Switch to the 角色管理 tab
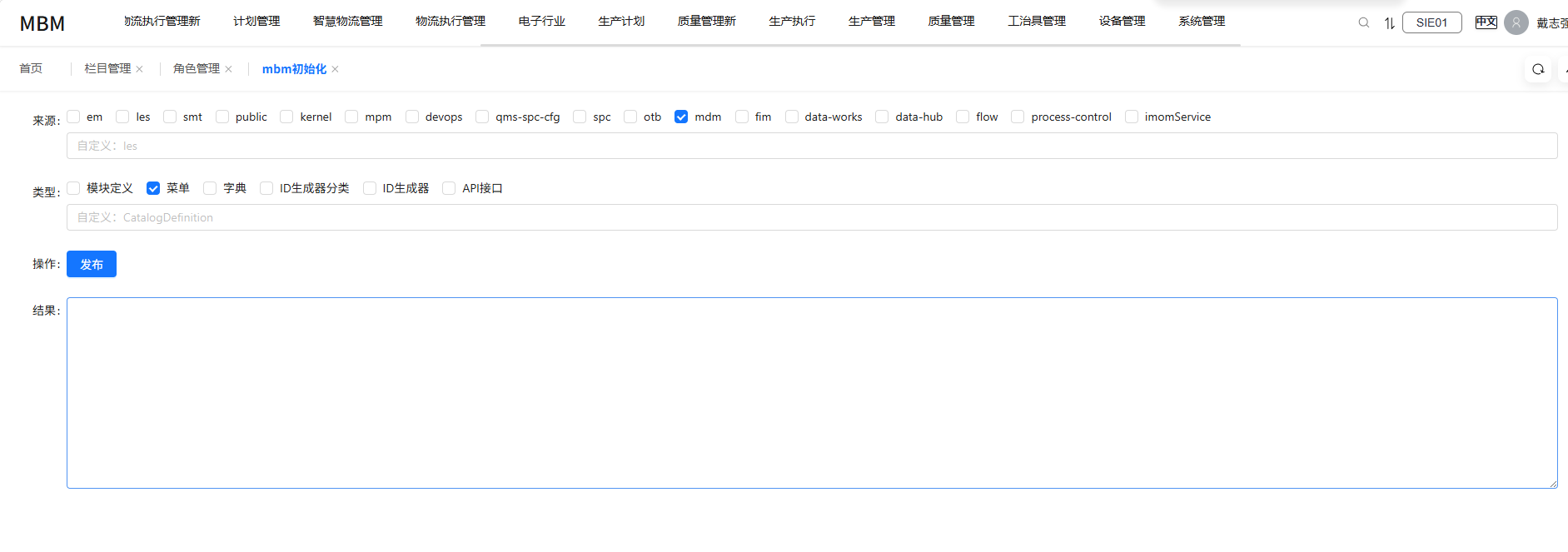This screenshot has height=552, width=1568. (197, 68)
